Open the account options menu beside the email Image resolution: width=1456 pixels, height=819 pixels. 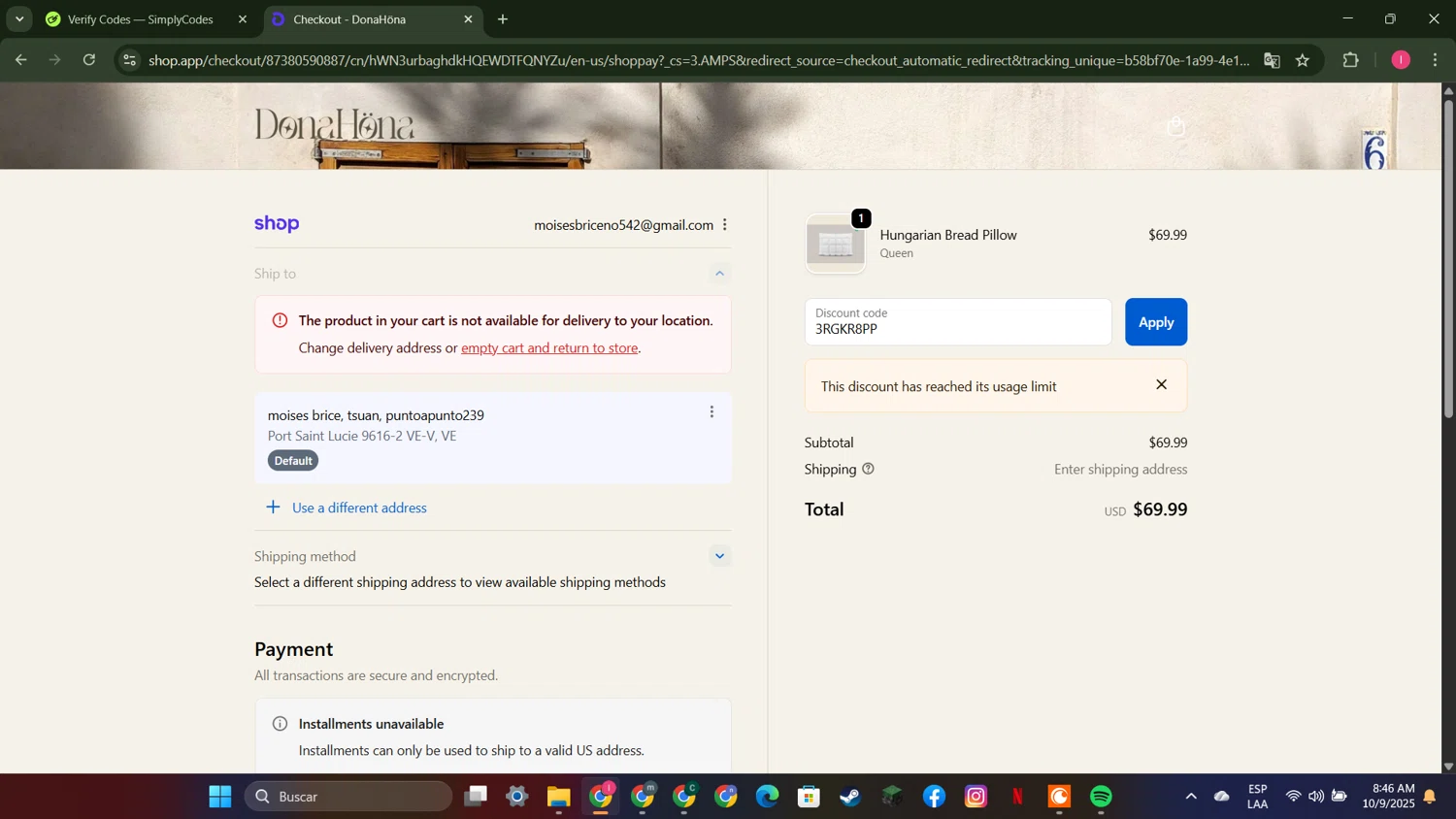(x=725, y=225)
